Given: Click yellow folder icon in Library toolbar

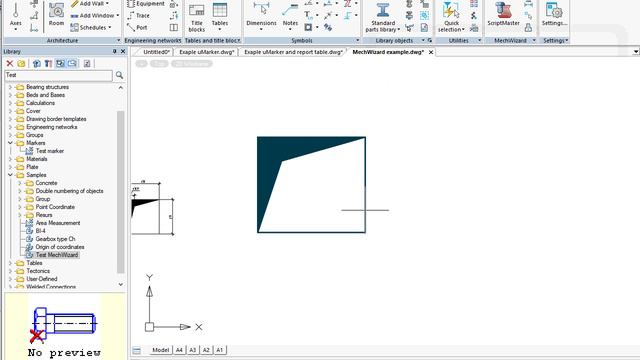Looking at the screenshot, I should tap(21, 63).
